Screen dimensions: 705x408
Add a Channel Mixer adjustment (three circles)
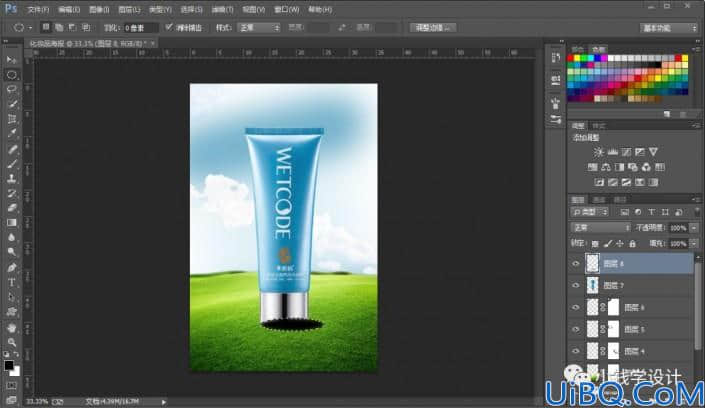pos(646,167)
